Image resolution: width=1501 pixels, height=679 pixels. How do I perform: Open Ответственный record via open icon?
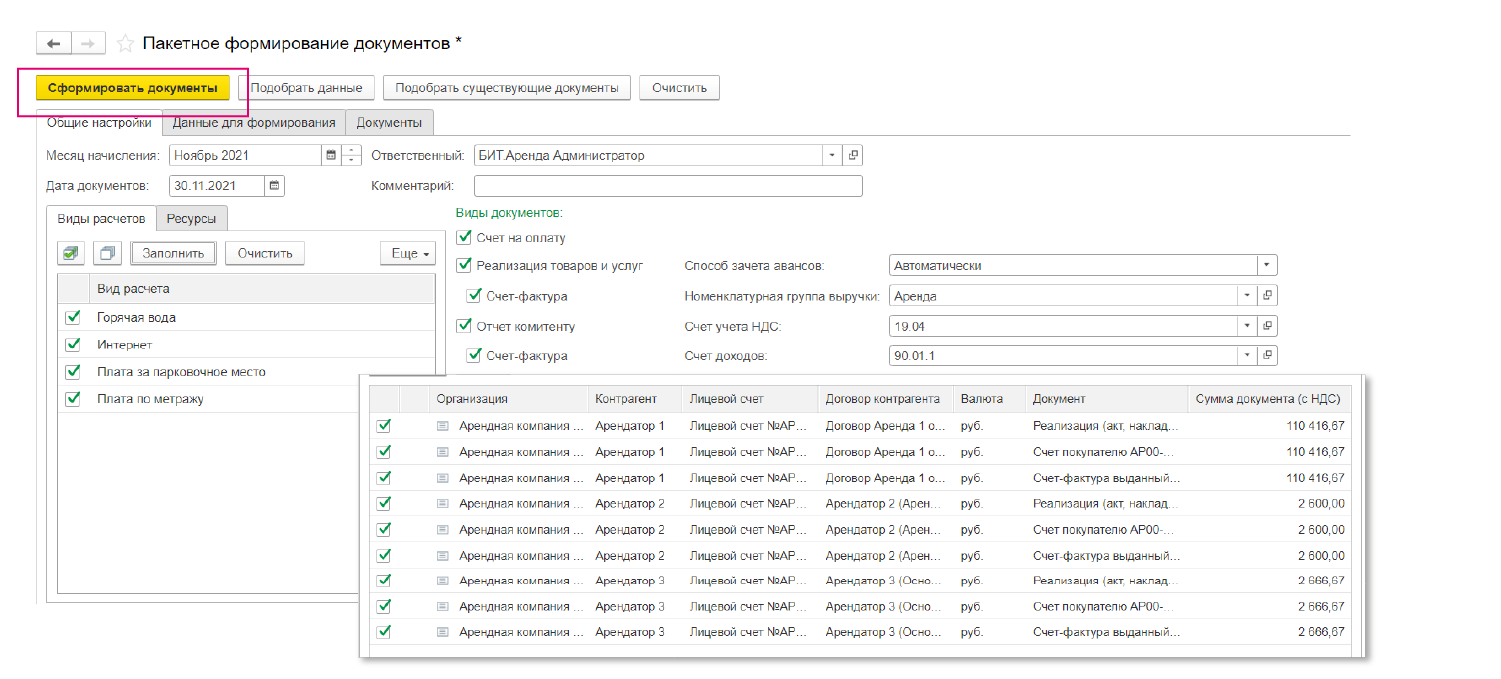click(852, 155)
